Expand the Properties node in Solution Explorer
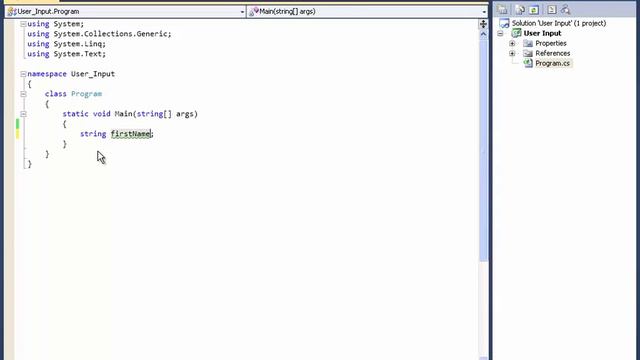 (512, 43)
